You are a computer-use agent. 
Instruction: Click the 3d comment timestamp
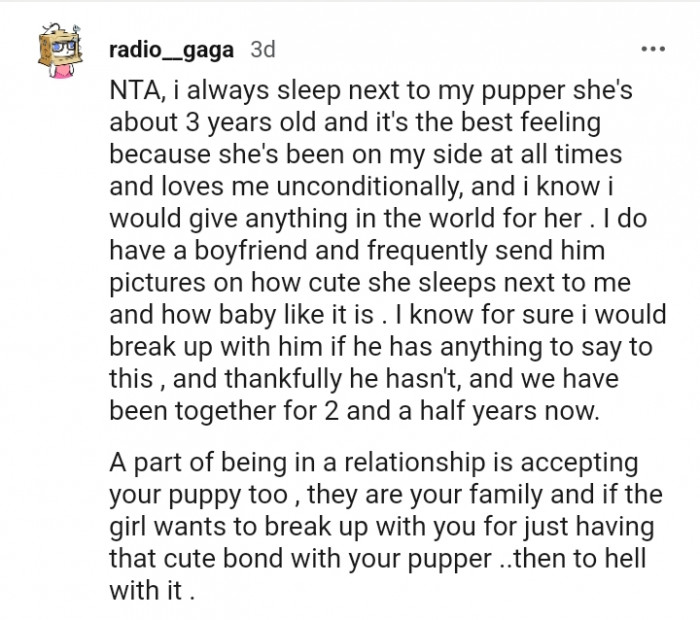[263, 48]
